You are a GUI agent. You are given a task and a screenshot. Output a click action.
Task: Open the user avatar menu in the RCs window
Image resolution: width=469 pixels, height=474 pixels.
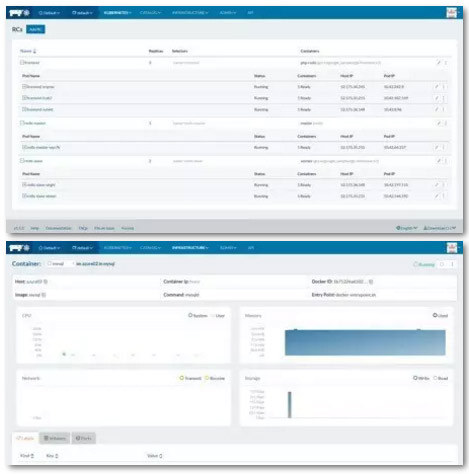[452, 13]
